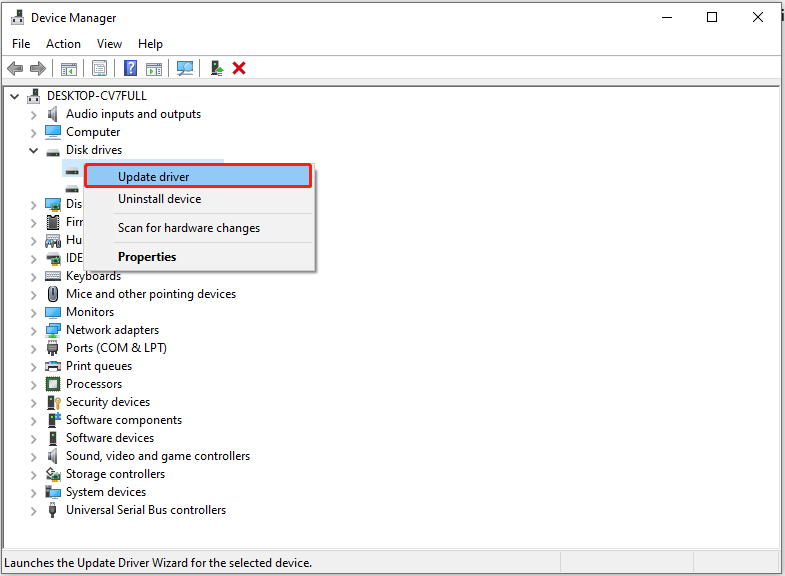This screenshot has height=576, width=785.
Task: Click the Print queues printer icon
Action: pyautogui.click(x=53, y=366)
